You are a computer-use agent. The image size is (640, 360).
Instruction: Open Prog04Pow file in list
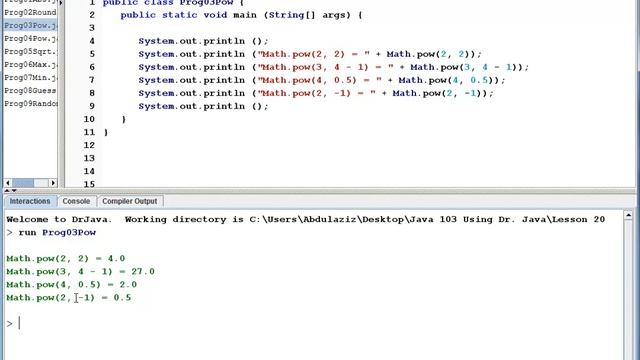click(x=30, y=38)
